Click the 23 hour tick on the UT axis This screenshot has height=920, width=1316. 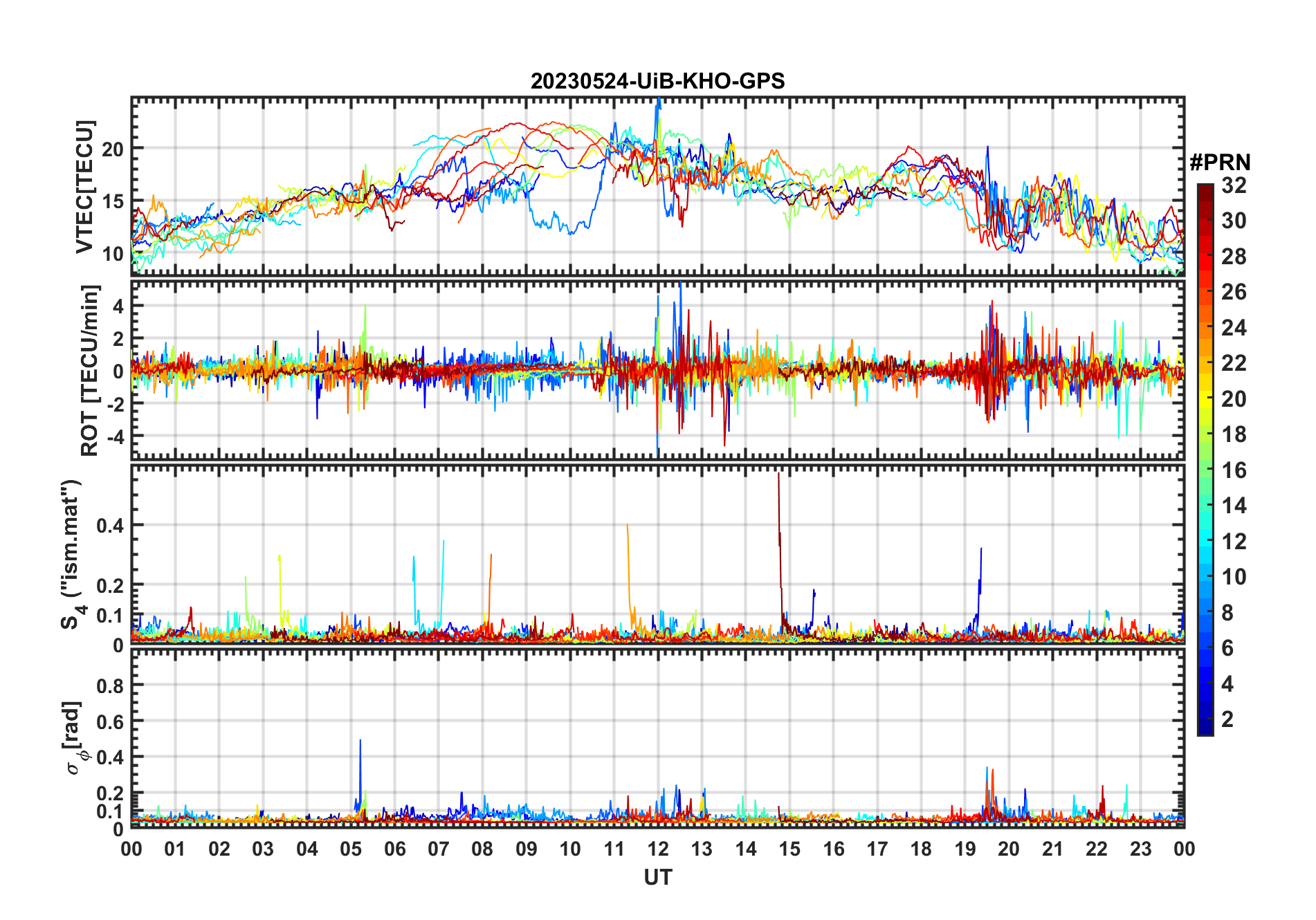coord(1140,849)
